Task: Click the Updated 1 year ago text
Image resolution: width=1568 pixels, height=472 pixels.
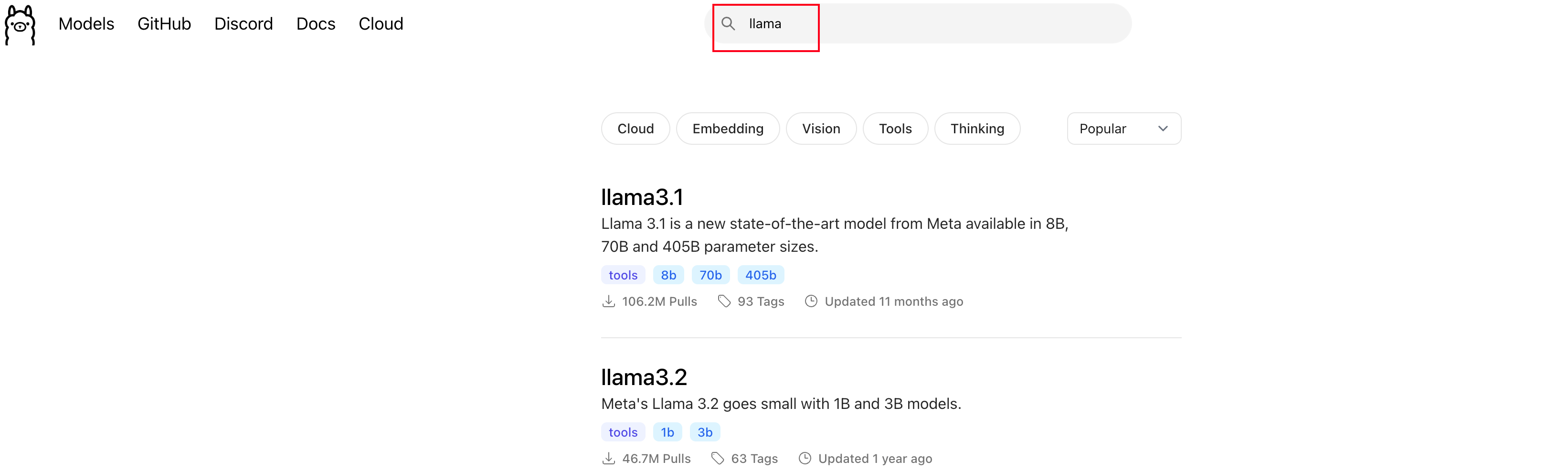Action: pyautogui.click(x=875, y=459)
